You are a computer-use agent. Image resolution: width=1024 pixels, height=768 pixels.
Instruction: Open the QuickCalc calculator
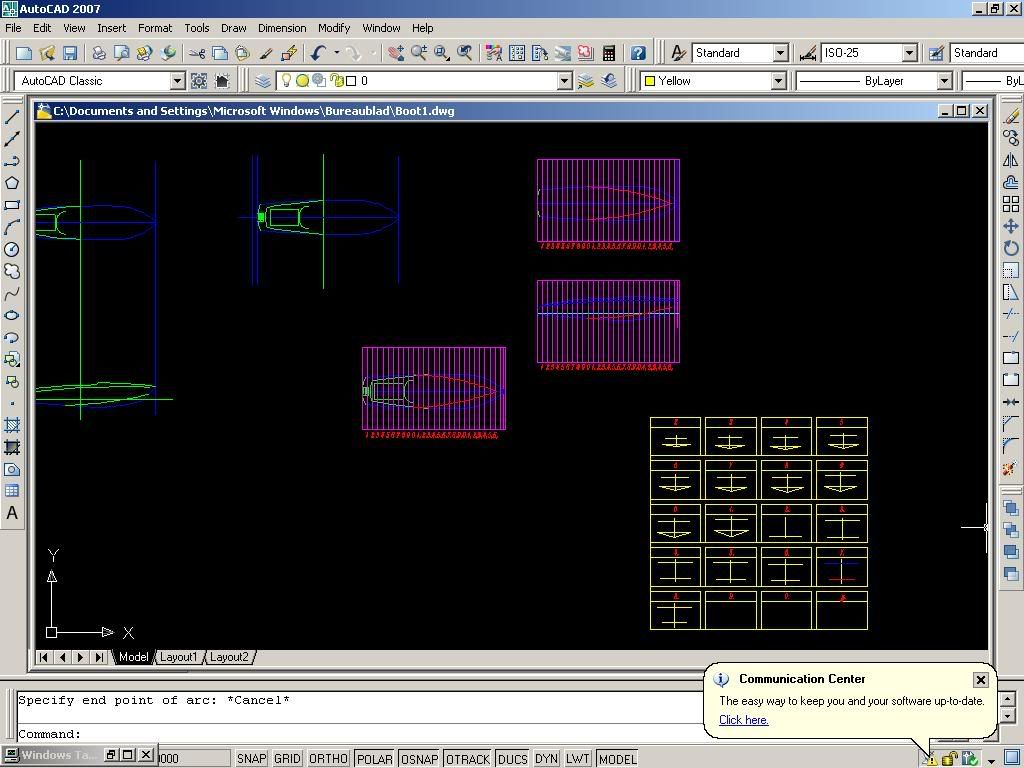[608, 53]
